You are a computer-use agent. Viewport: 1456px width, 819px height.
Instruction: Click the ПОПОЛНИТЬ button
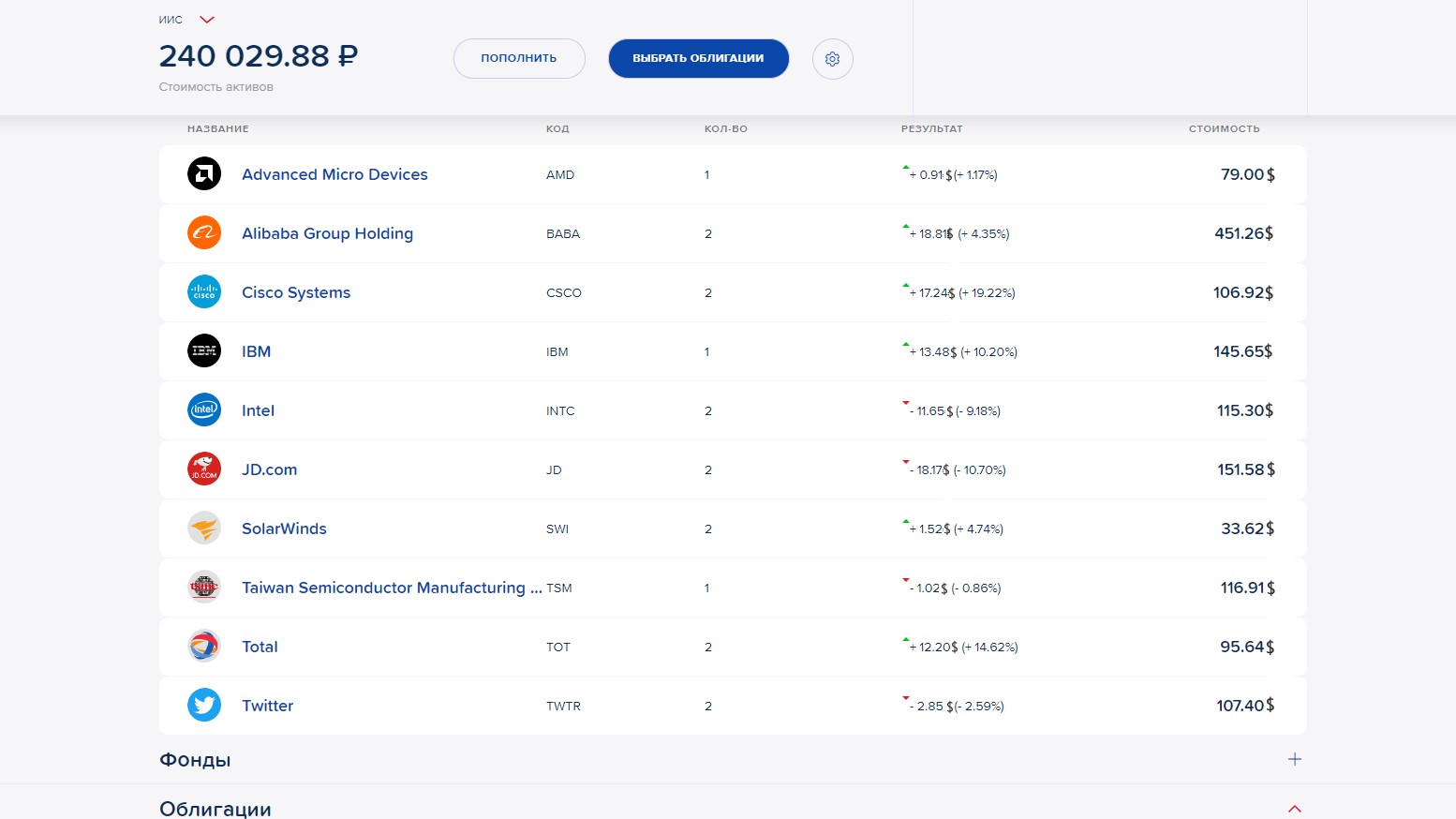tap(519, 58)
